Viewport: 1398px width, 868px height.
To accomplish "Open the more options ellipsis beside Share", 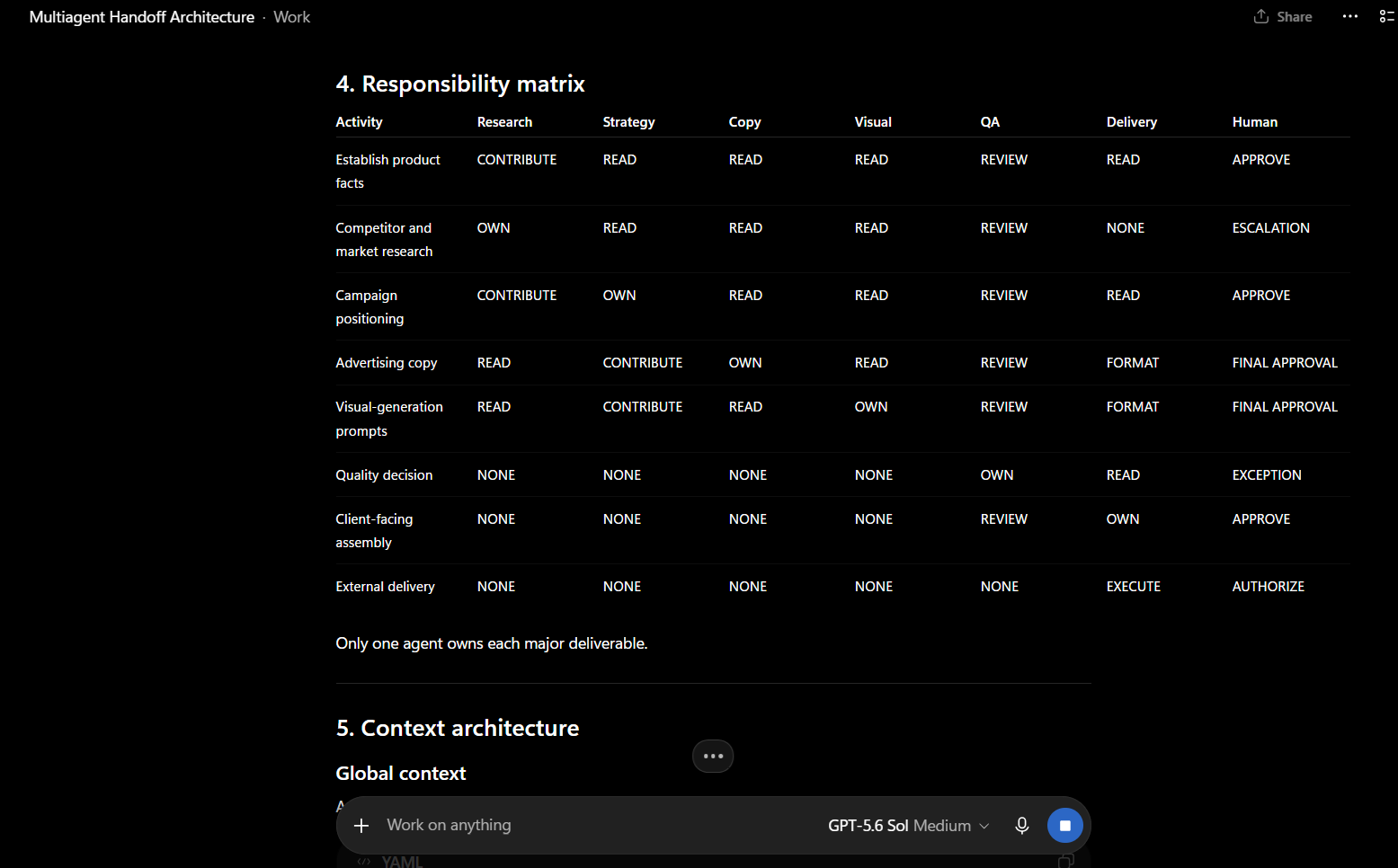I will click(1350, 17).
